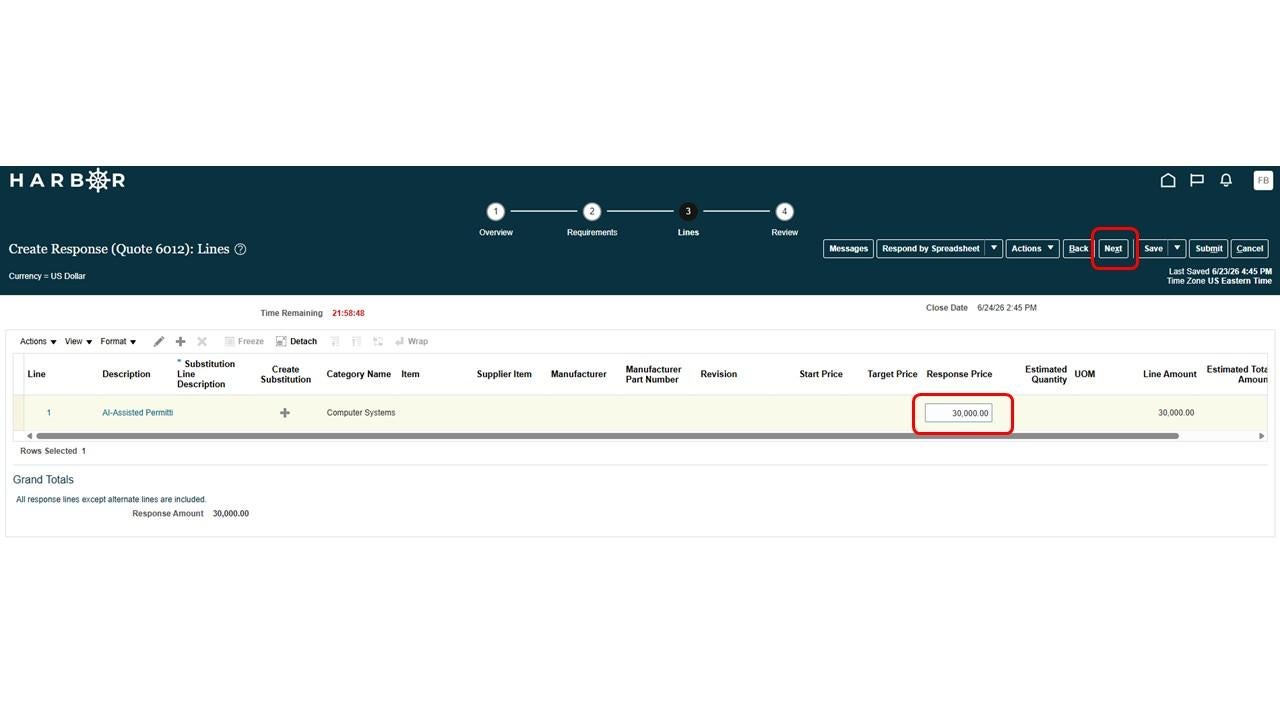Click Computer Systems category cell

(361, 413)
